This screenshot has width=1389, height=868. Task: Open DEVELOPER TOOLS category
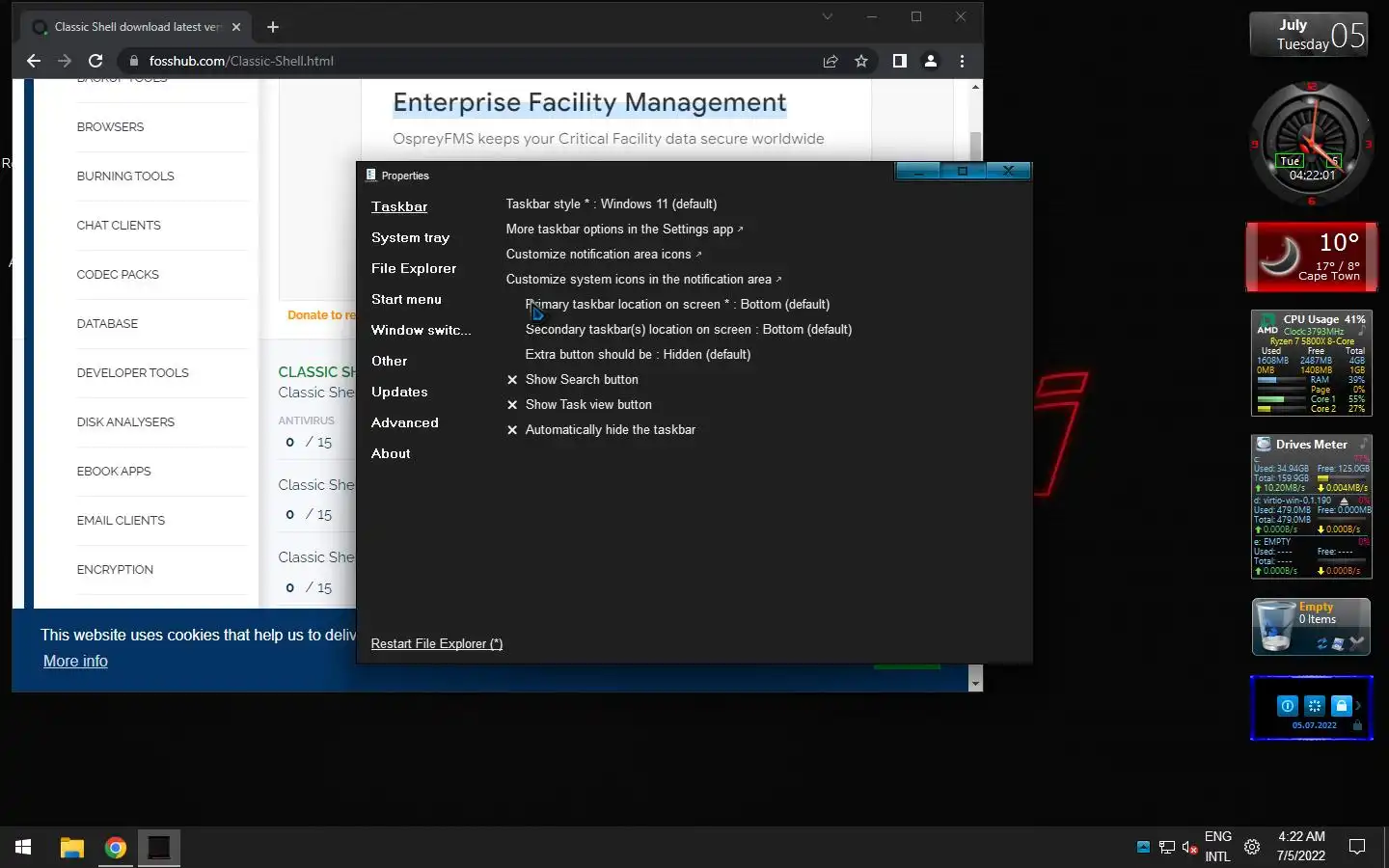[x=132, y=373]
